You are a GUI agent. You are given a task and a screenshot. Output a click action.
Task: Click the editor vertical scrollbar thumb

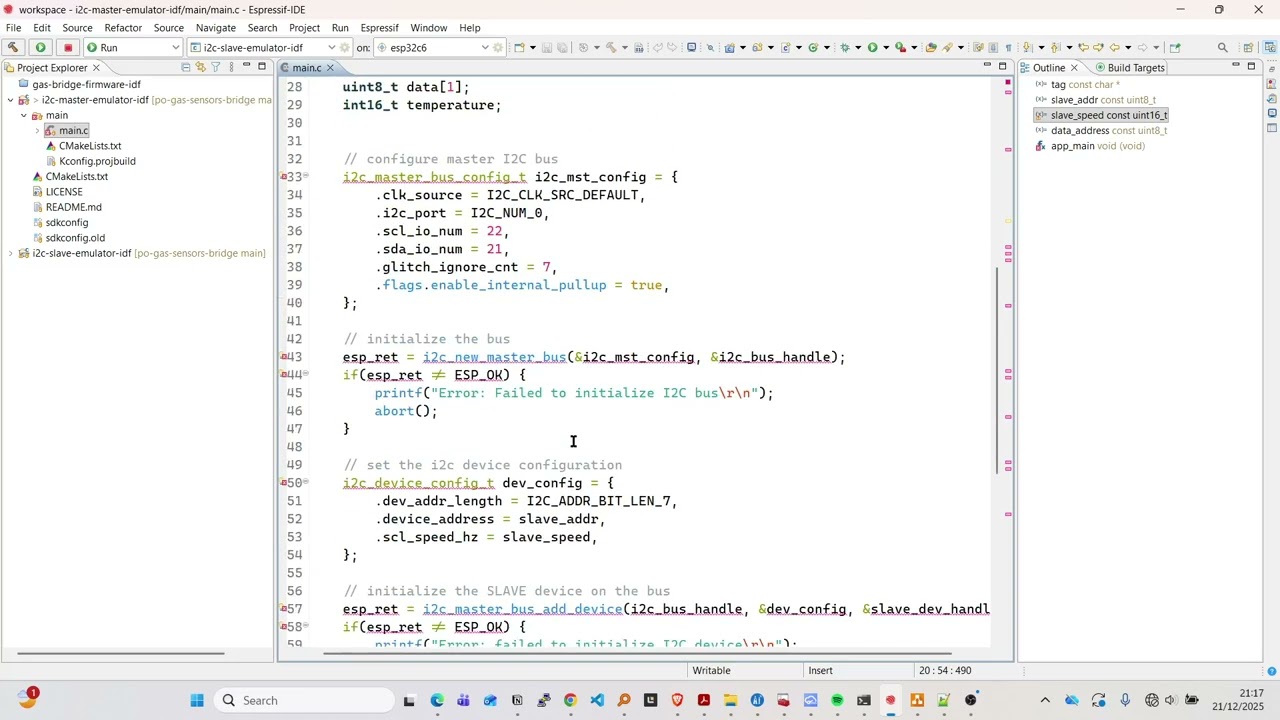[x=997, y=370]
